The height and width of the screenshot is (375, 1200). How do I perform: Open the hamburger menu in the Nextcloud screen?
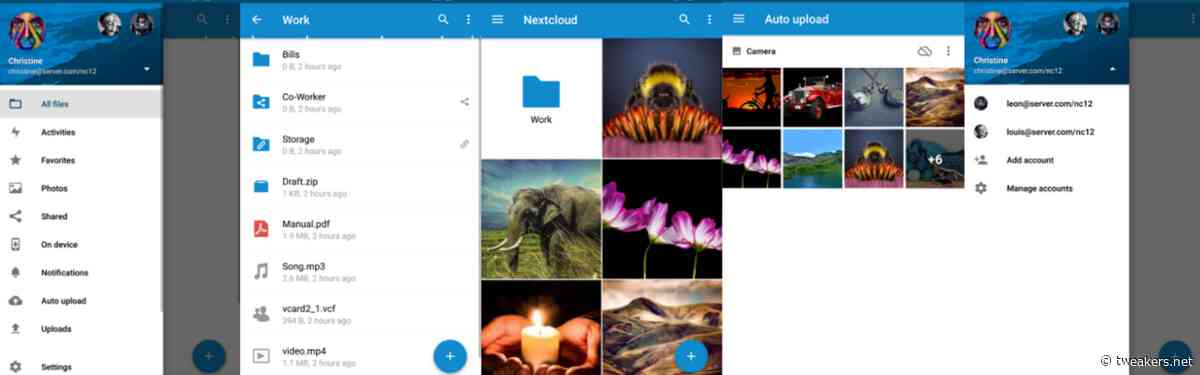coord(497,19)
